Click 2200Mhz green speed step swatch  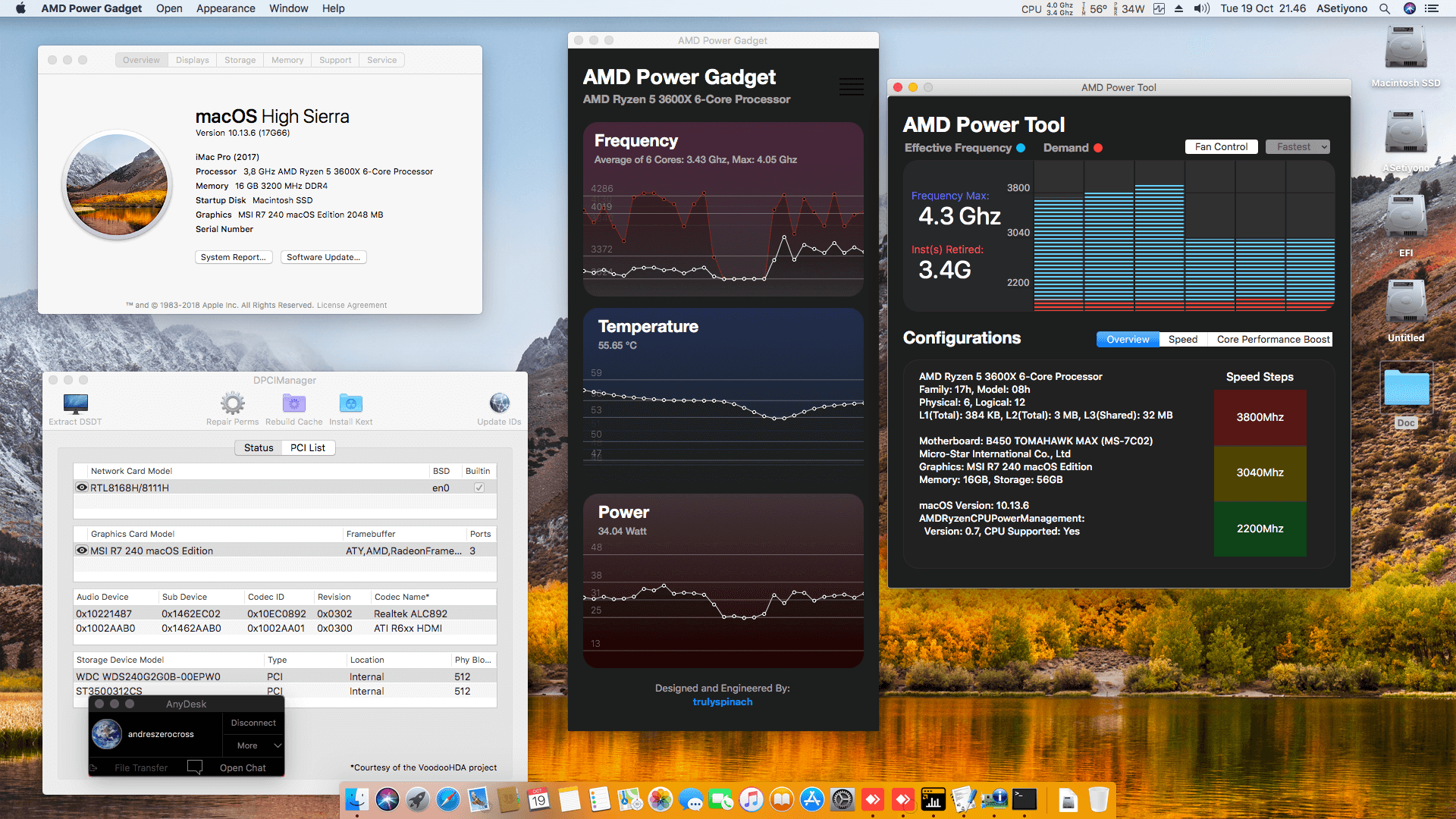[x=1260, y=529]
